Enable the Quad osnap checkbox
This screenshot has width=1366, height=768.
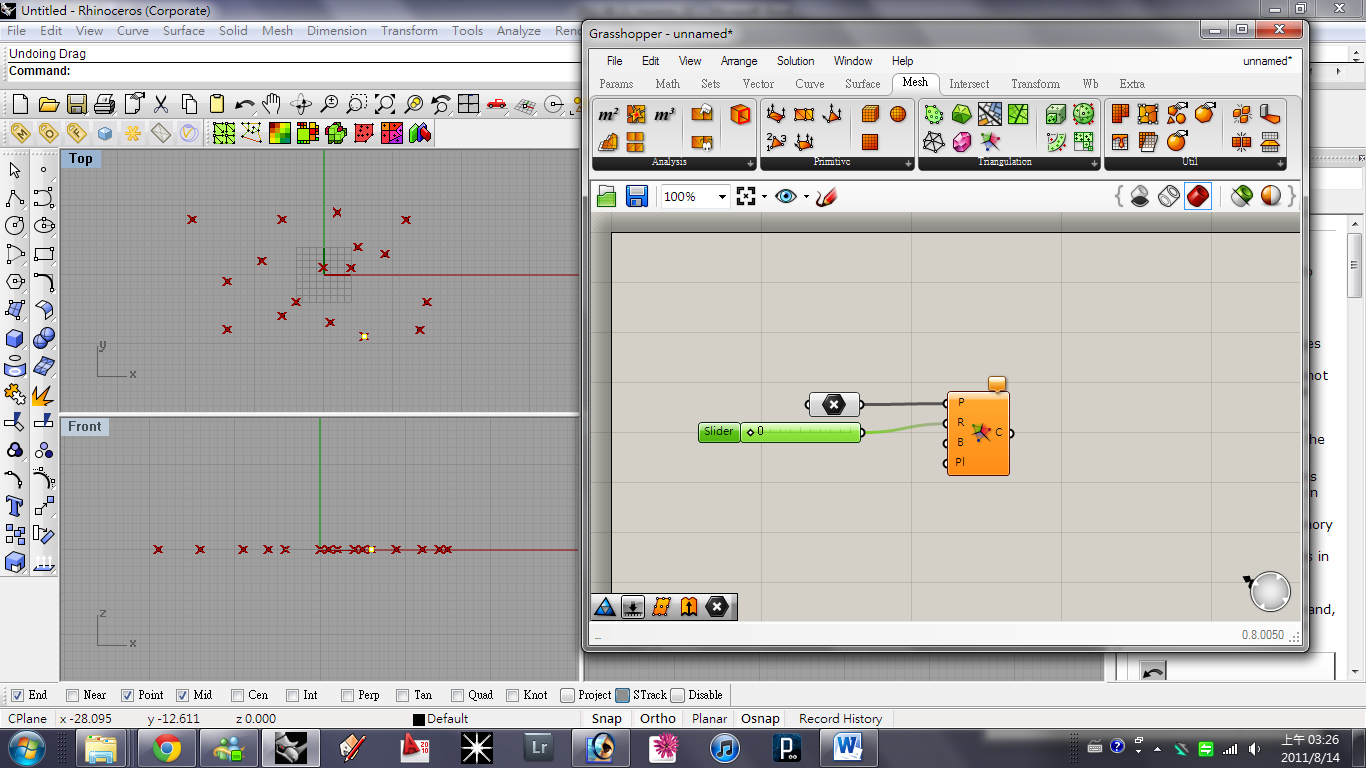pos(457,695)
